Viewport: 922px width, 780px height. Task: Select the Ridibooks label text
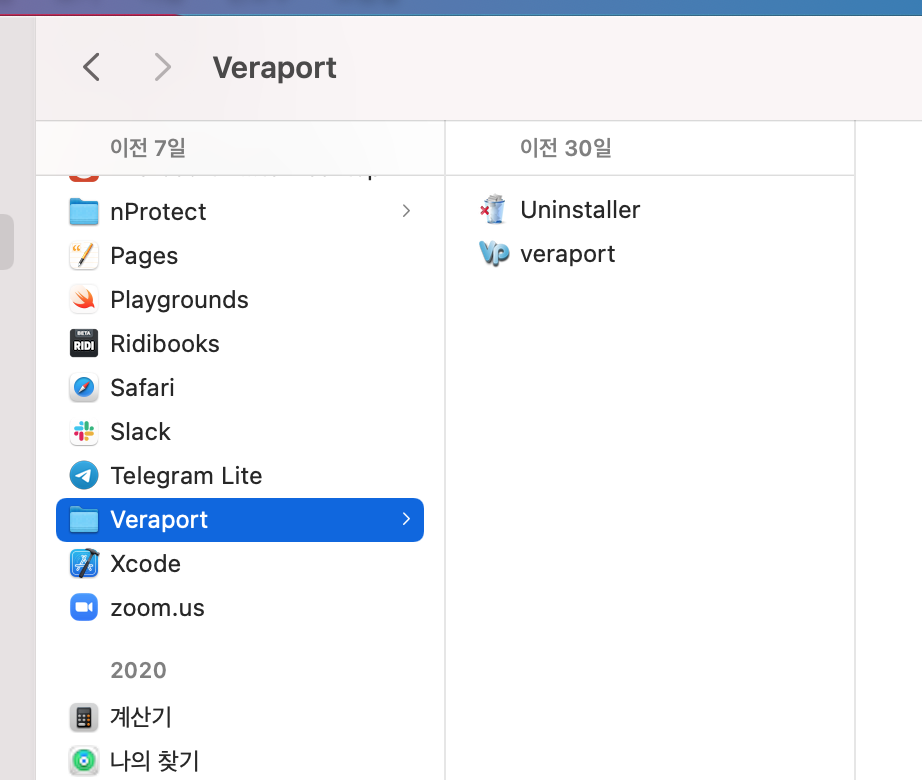pos(165,344)
